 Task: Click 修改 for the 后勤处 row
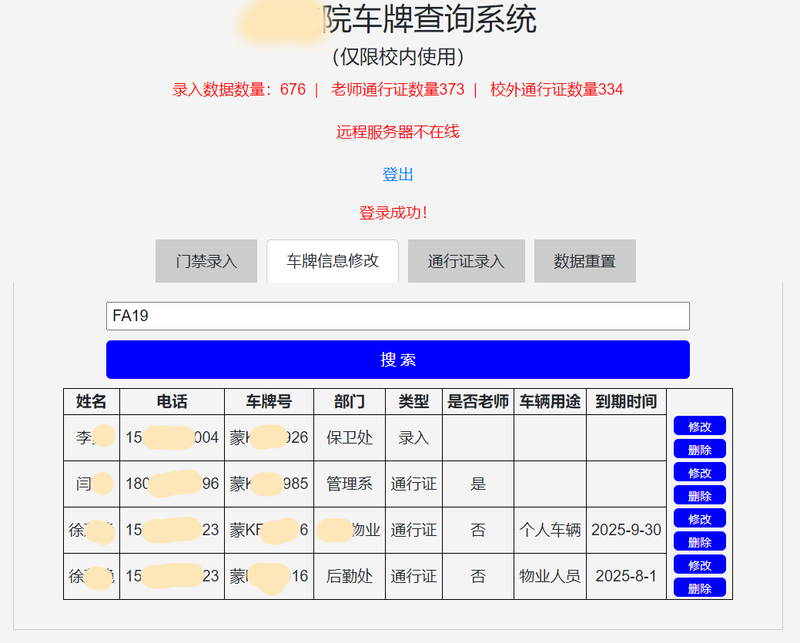coord(699,565)
